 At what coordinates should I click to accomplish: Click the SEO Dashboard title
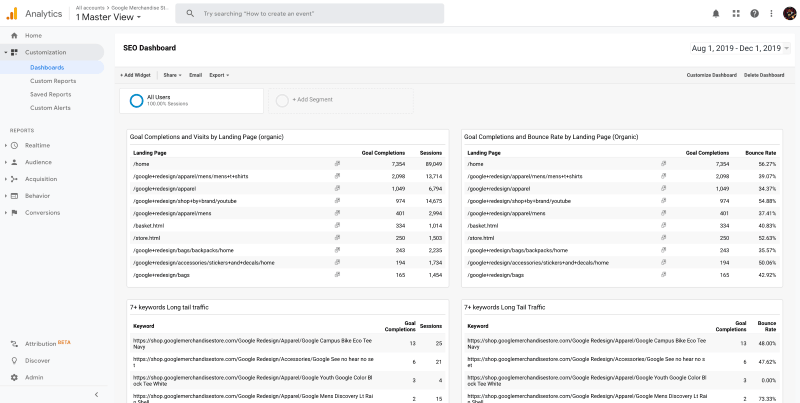tap(149, 48)
